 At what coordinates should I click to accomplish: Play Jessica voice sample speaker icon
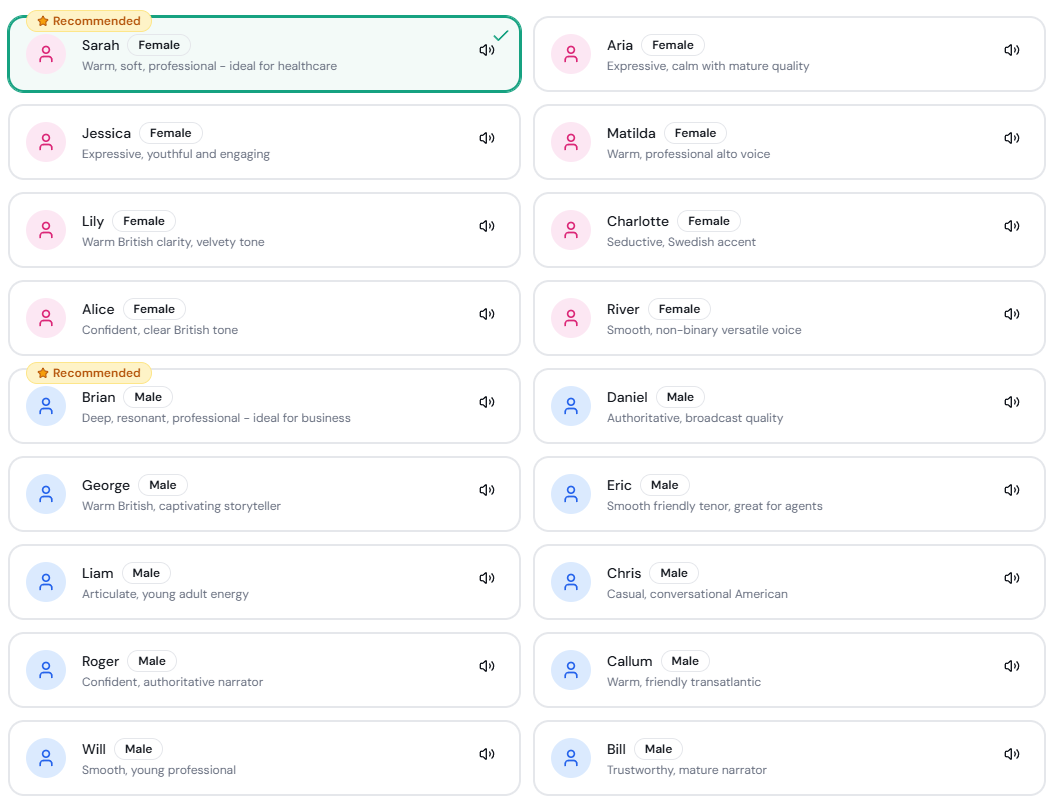(x=487, y=138)
